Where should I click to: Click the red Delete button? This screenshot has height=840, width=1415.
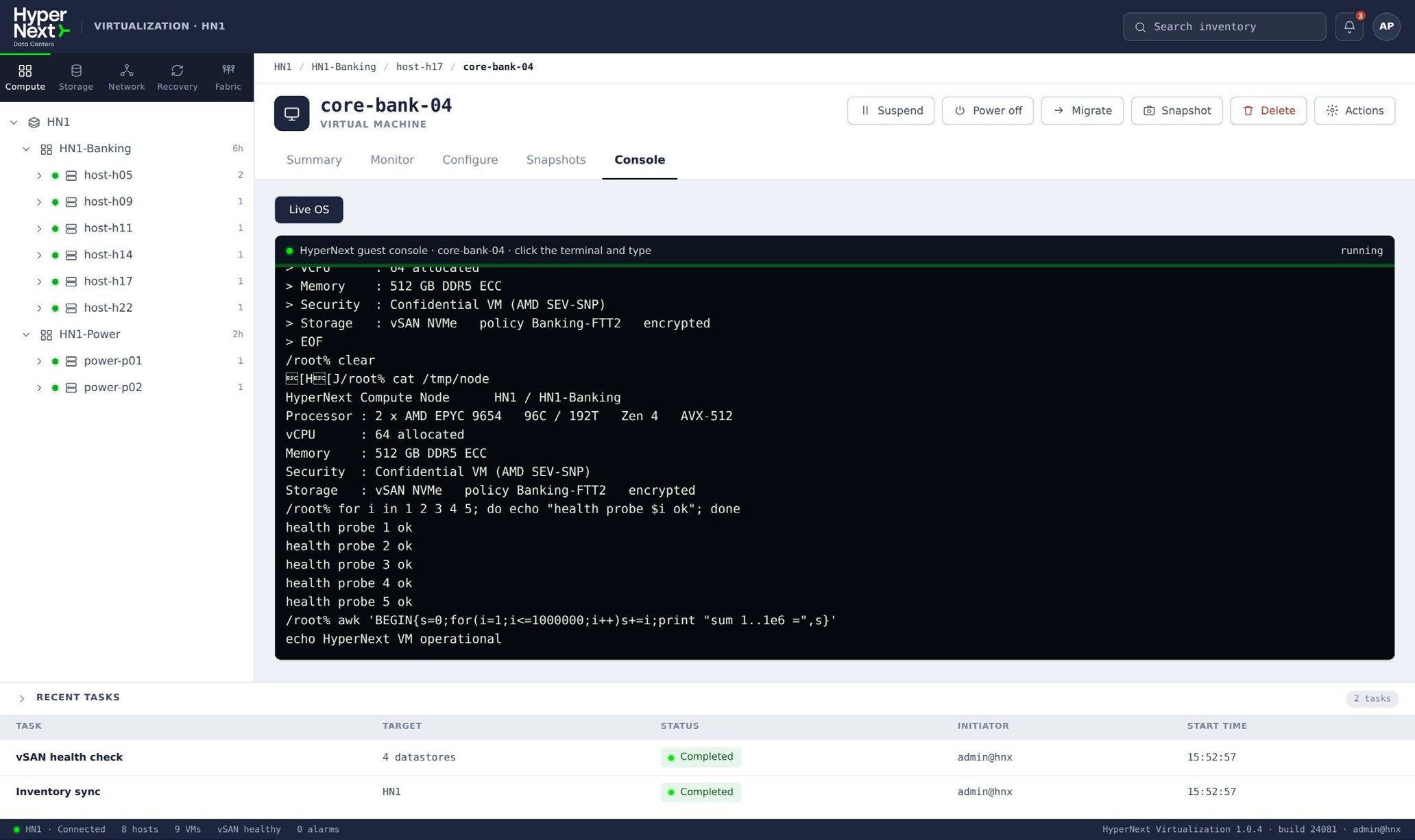click(1268, 111)
